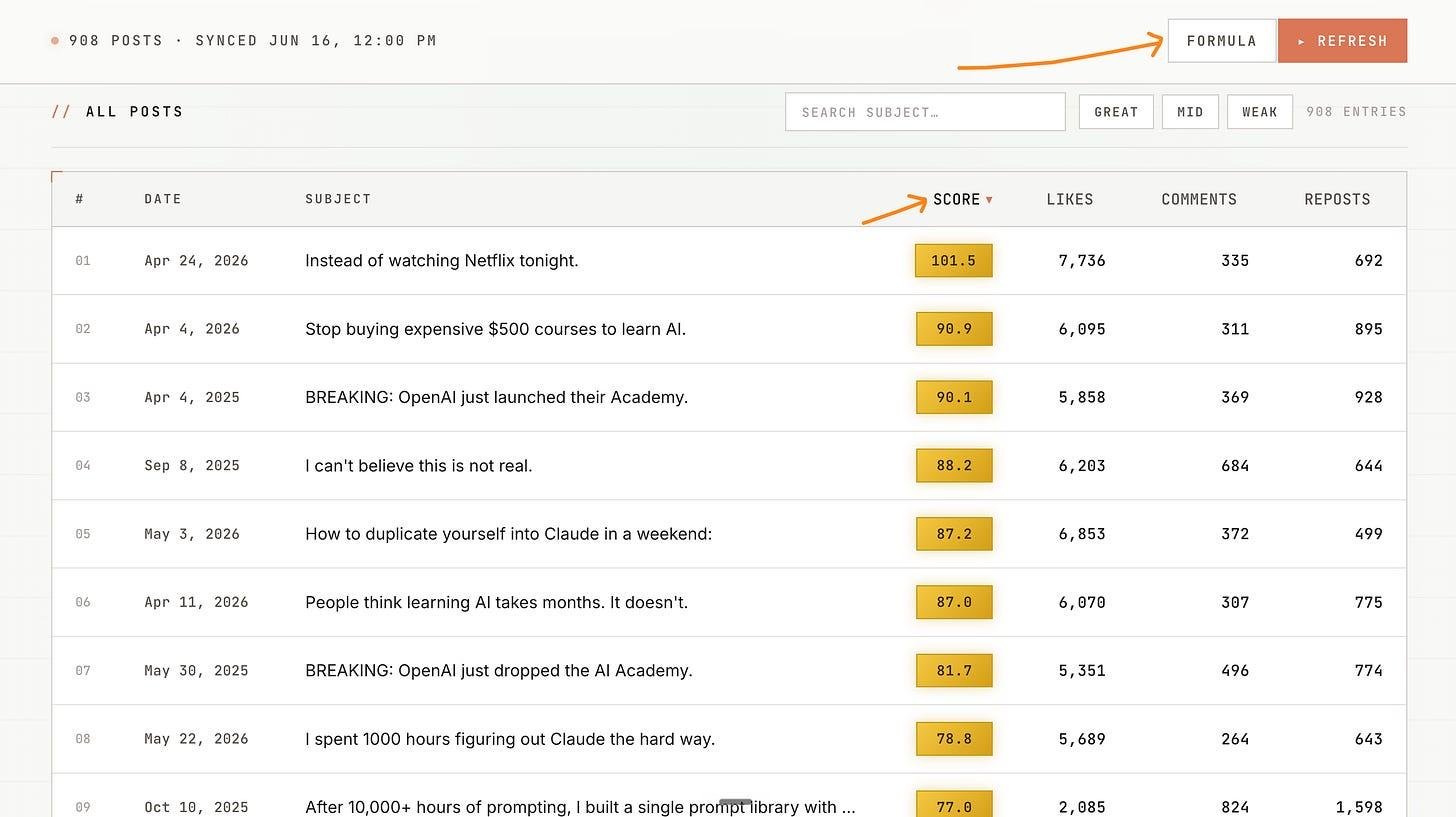Screen dimensions: 1456x817
Task: Select the date May 30, 2025
Action: coord(196,670)
